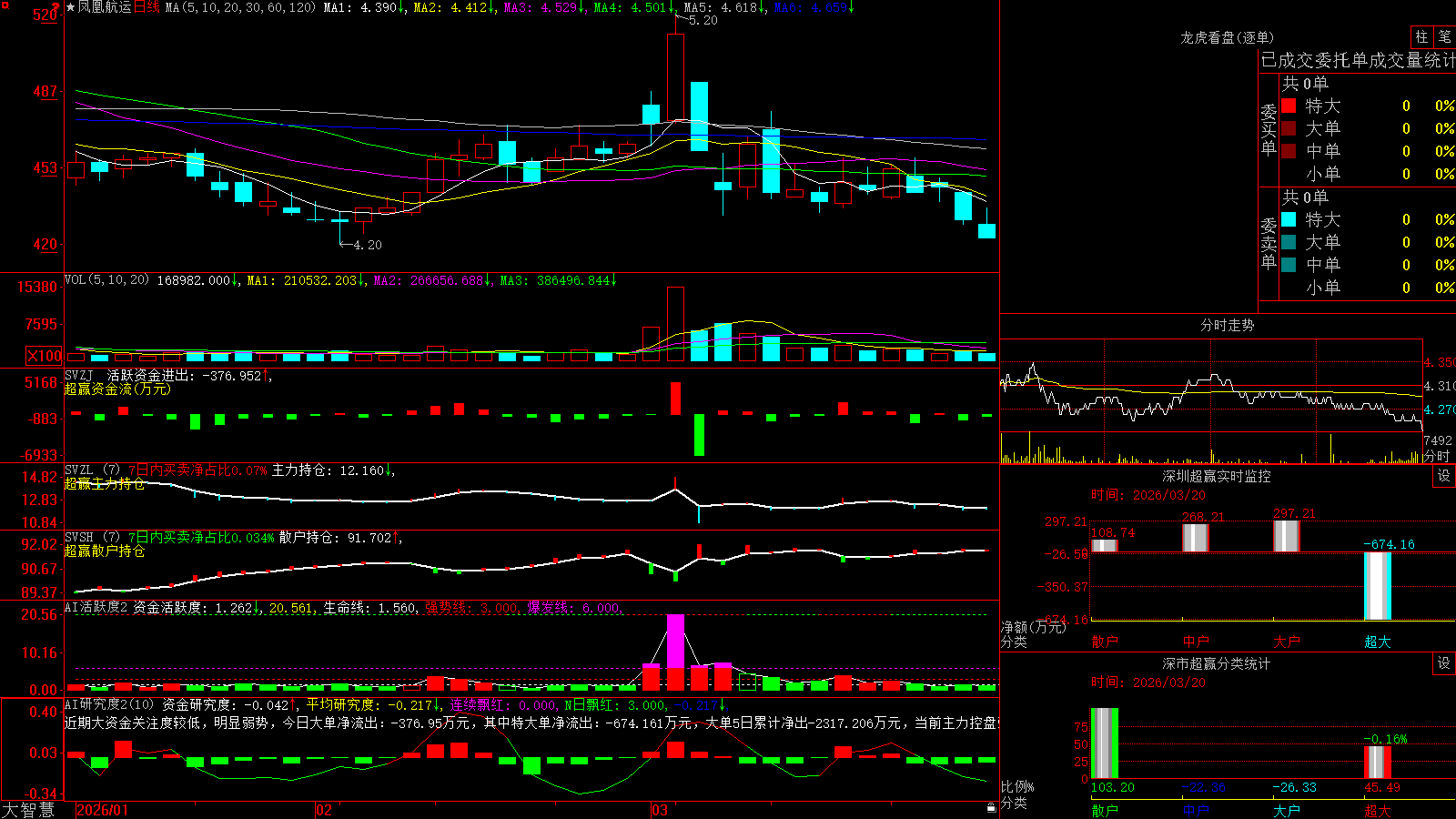
Task: Click the 超大 ratio bar labeled -0.16%
Action: [1378, 762]
